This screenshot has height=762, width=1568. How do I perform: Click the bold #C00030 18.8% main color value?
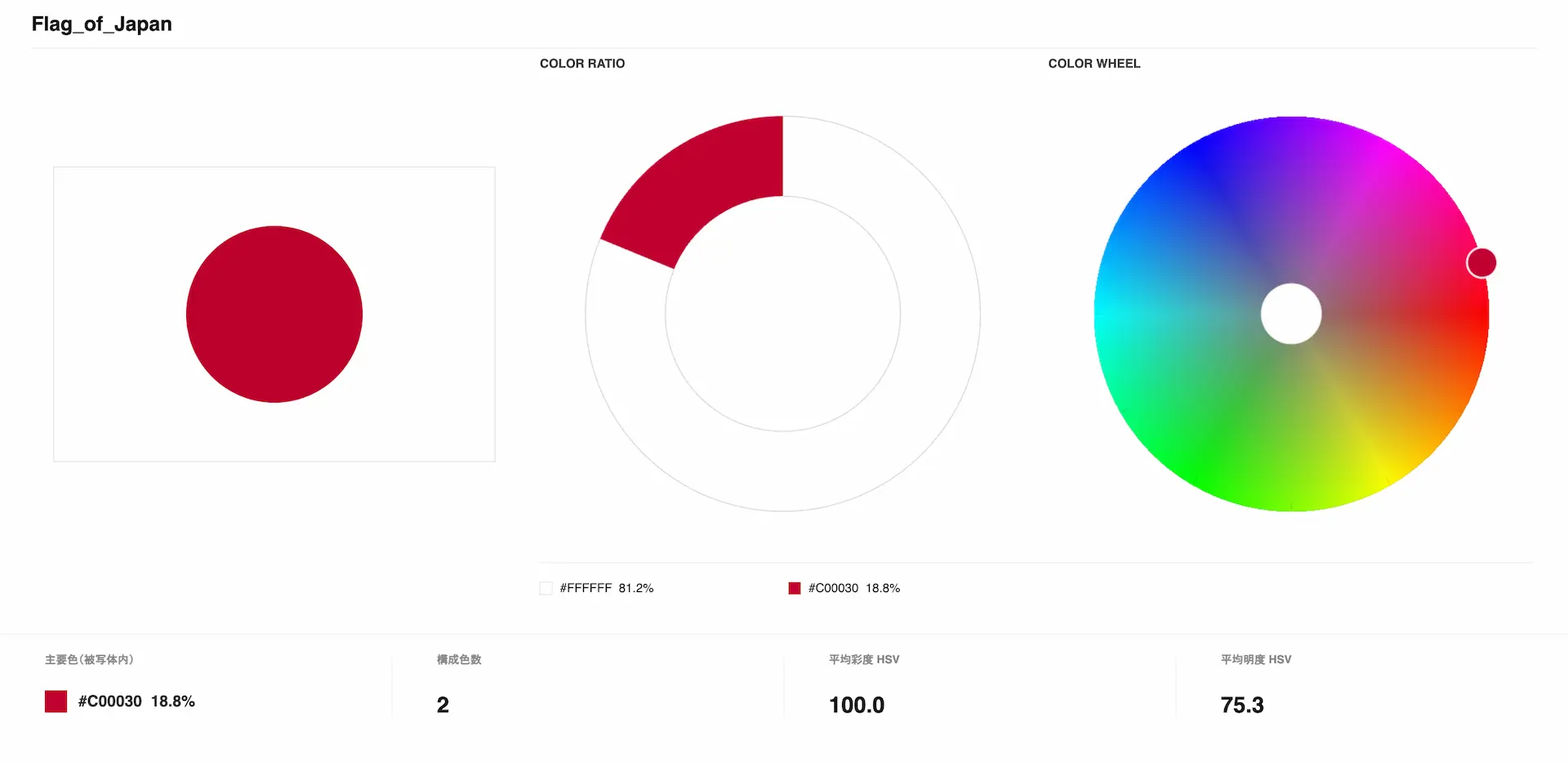coord(136,702)
